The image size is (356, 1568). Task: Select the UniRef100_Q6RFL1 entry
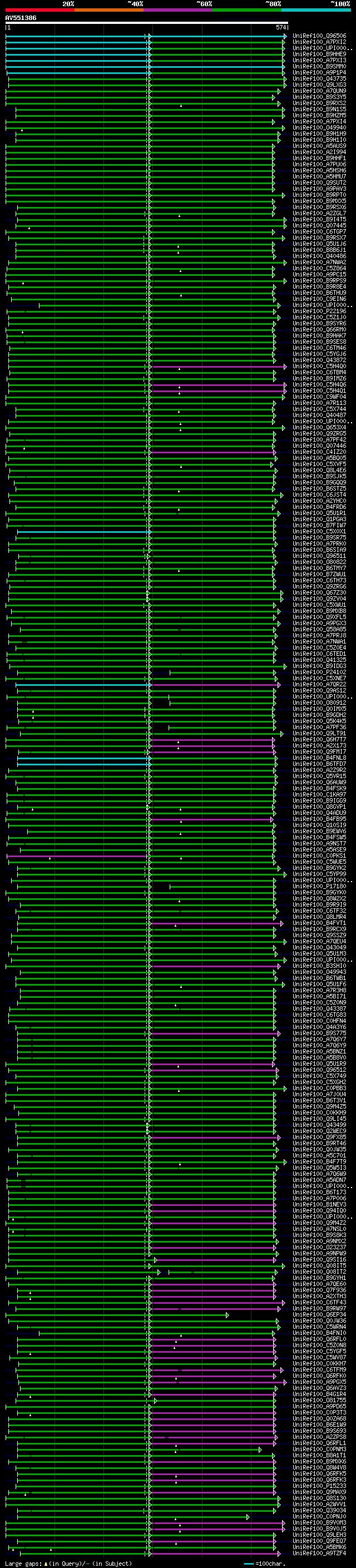(x=319, y=1443)
